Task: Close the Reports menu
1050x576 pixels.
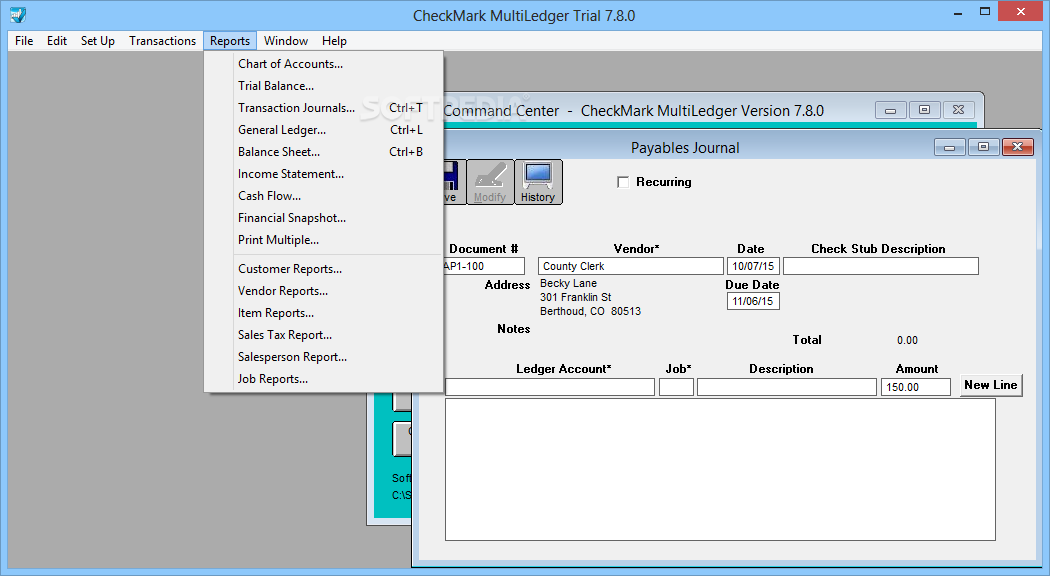Action: pyautogui.click(x=230, y=41)
